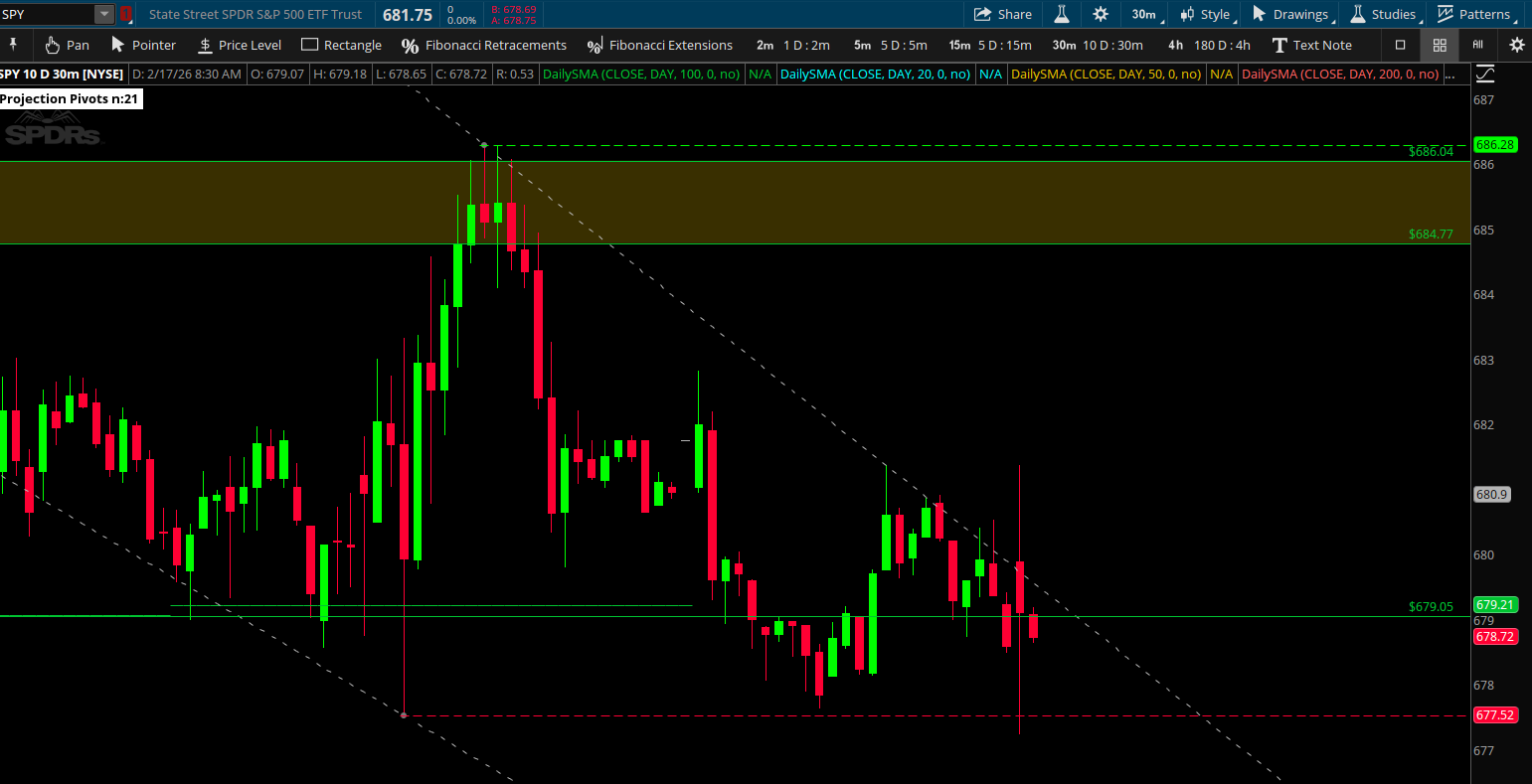
Task: Click the $686.04 level label
Action: tap(1431, 152)
